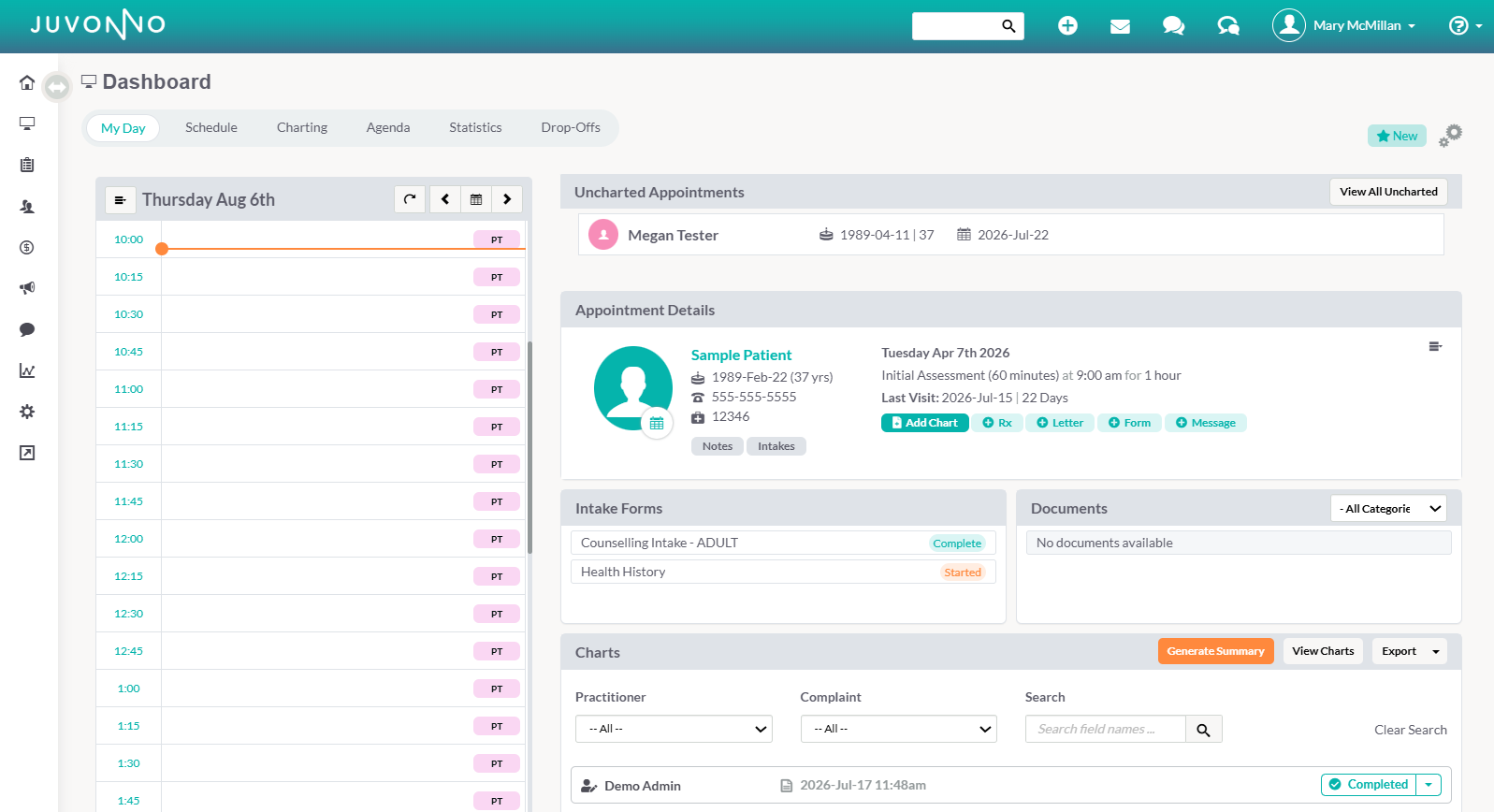Open Megan Tester uncharted appointment
This screenshot has width=1494, height=812.
(x=1010, y=235)
